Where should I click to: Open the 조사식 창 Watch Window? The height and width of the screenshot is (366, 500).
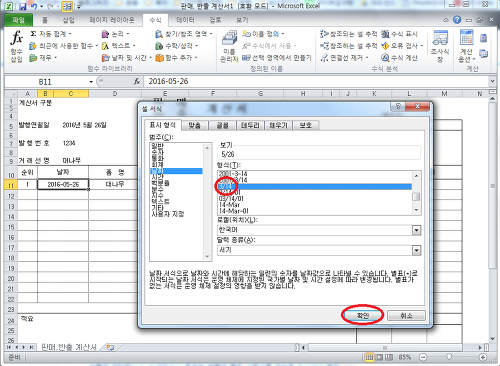(x=440, y=46)
